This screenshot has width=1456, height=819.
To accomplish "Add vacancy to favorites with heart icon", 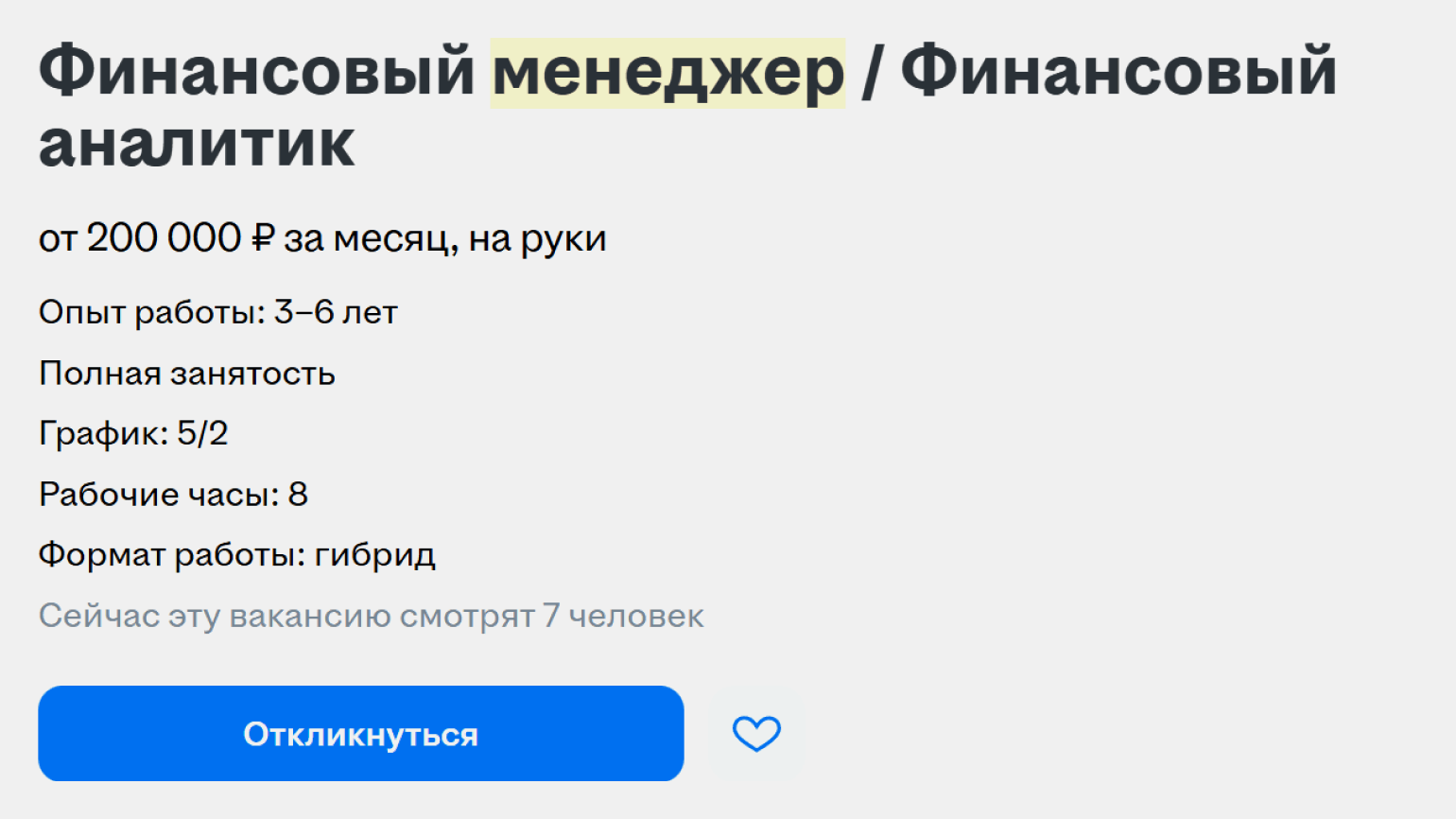I will pyautogui.click(x=756, y=734).
